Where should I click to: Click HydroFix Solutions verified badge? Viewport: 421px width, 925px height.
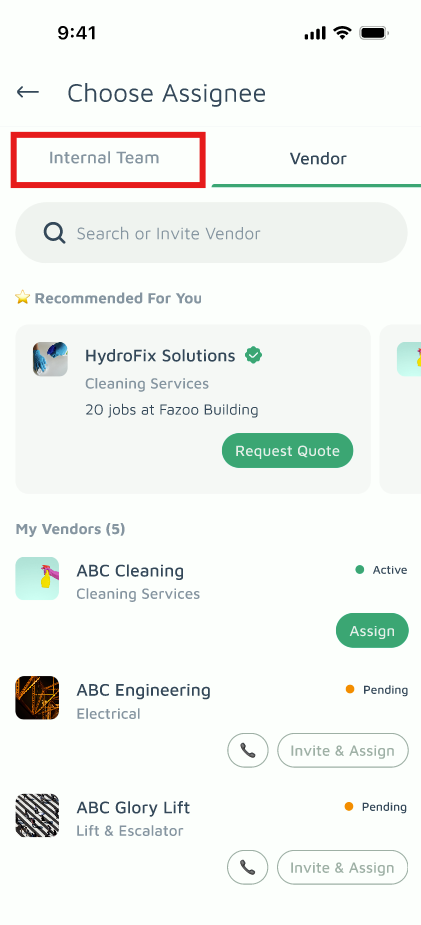[254, 355]
